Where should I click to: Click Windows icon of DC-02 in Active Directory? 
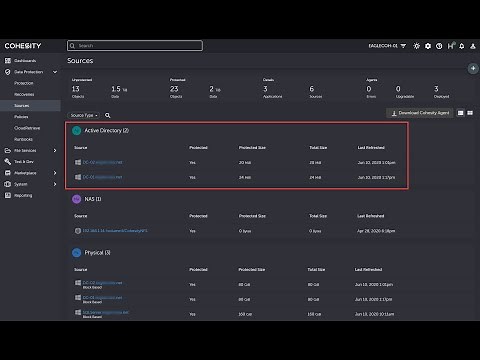(78, 162)
